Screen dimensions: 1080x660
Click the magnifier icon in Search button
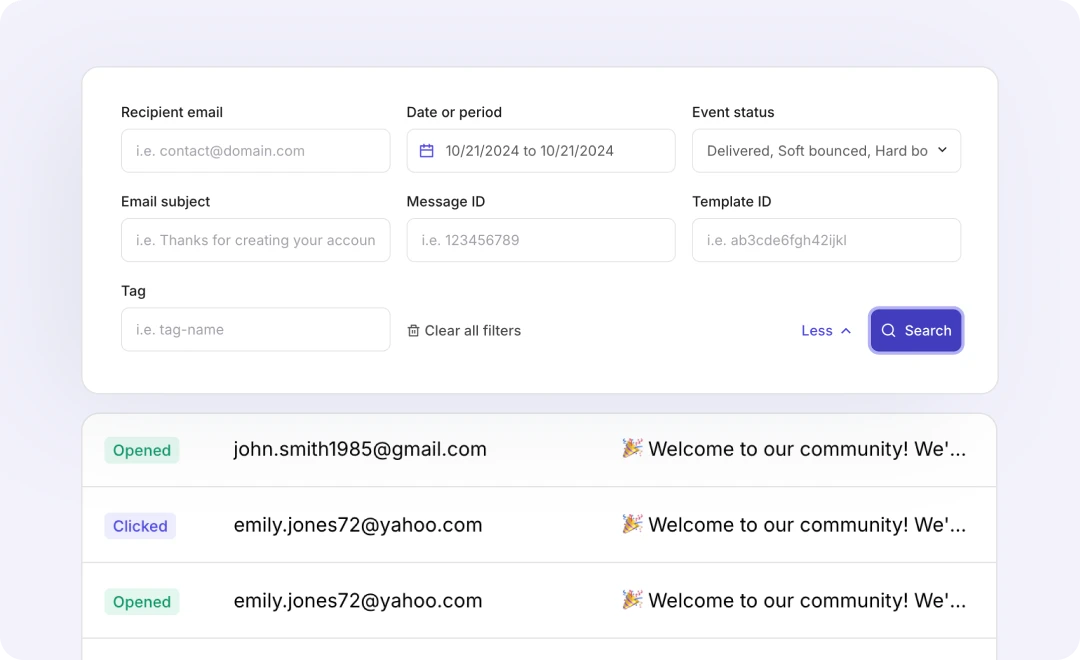pos(888,331)
